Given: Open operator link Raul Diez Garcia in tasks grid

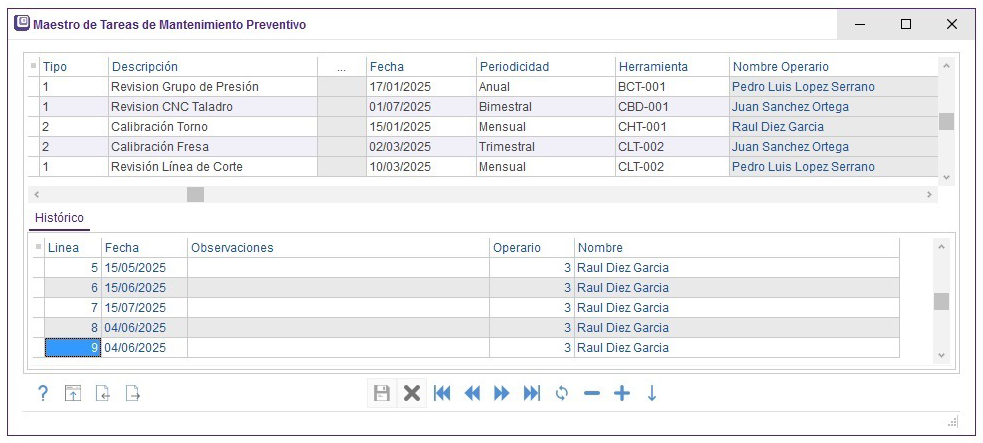Looking at the screenshot, I should pos(778,127).
